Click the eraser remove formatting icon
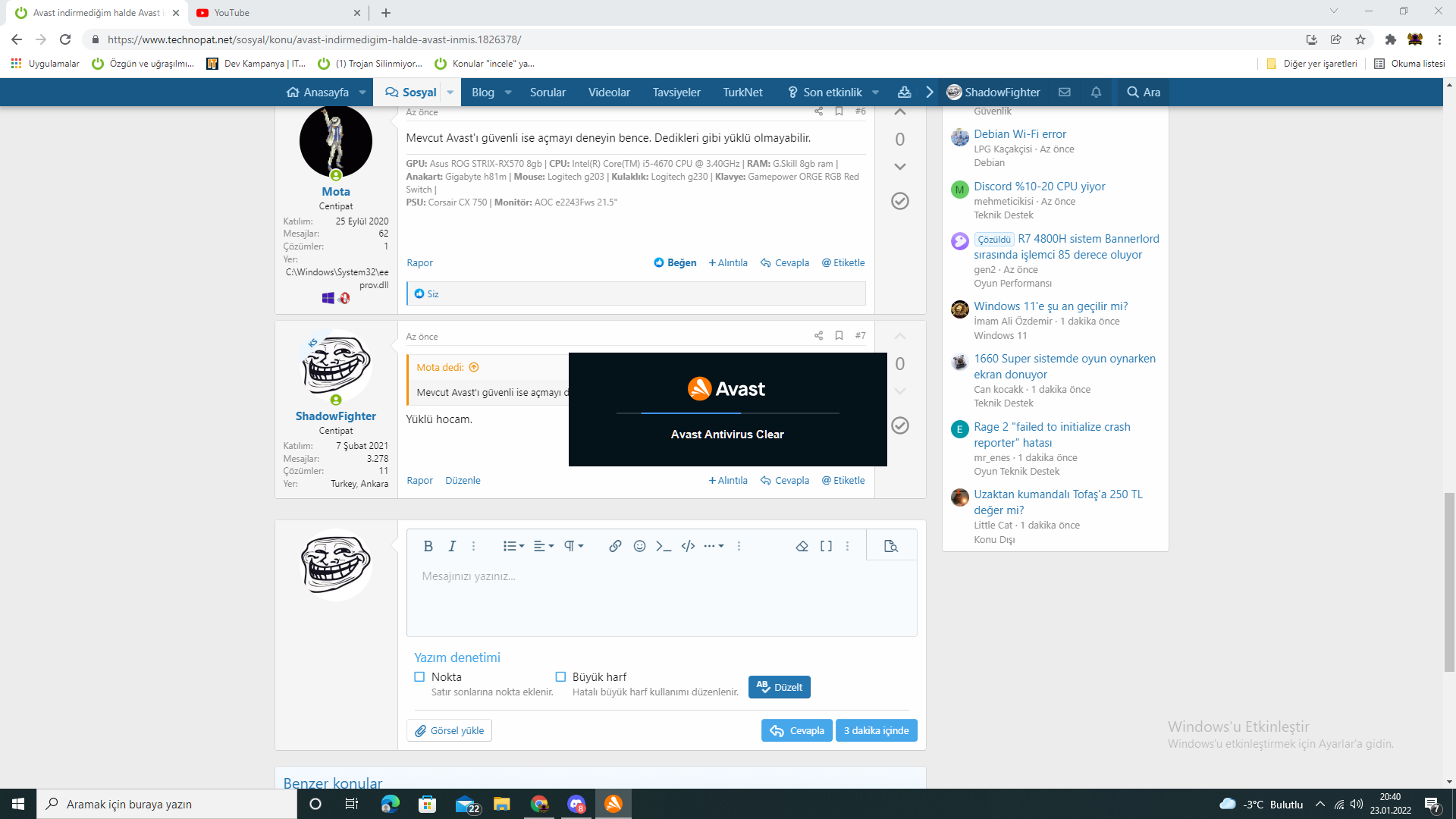1456x819 pixels. [802, 546]
